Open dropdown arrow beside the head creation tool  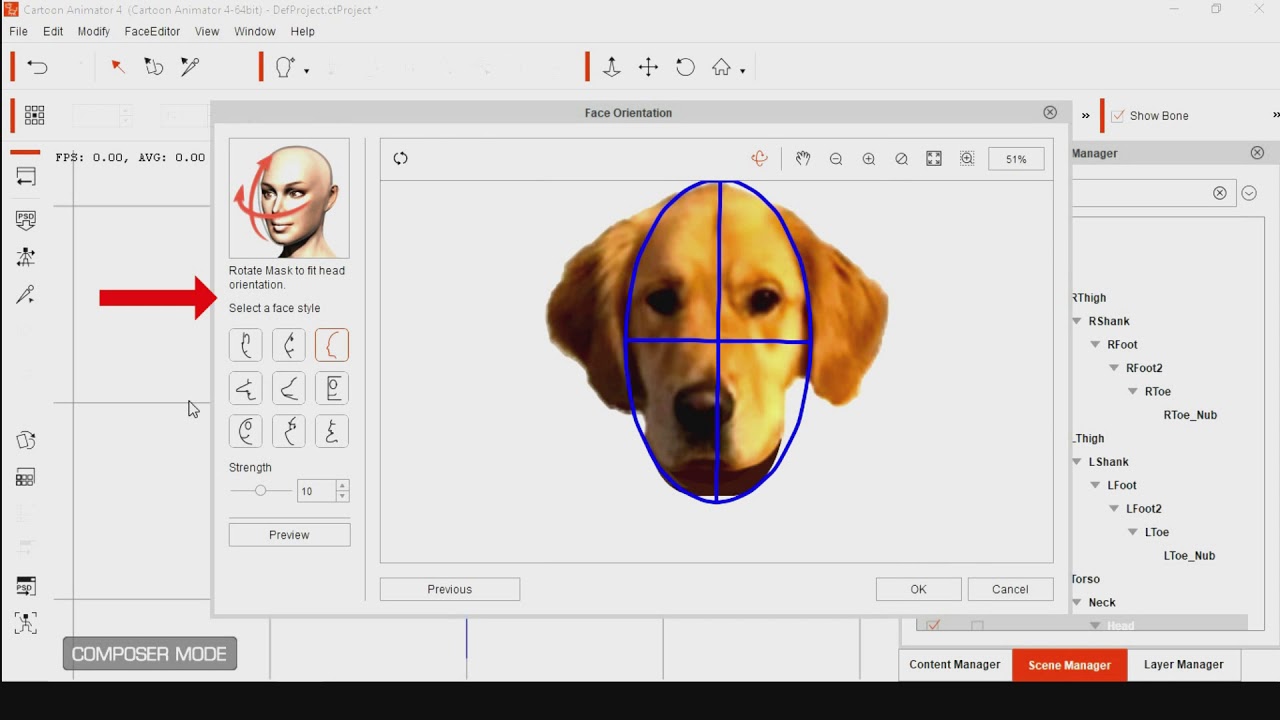coord(306,71)
